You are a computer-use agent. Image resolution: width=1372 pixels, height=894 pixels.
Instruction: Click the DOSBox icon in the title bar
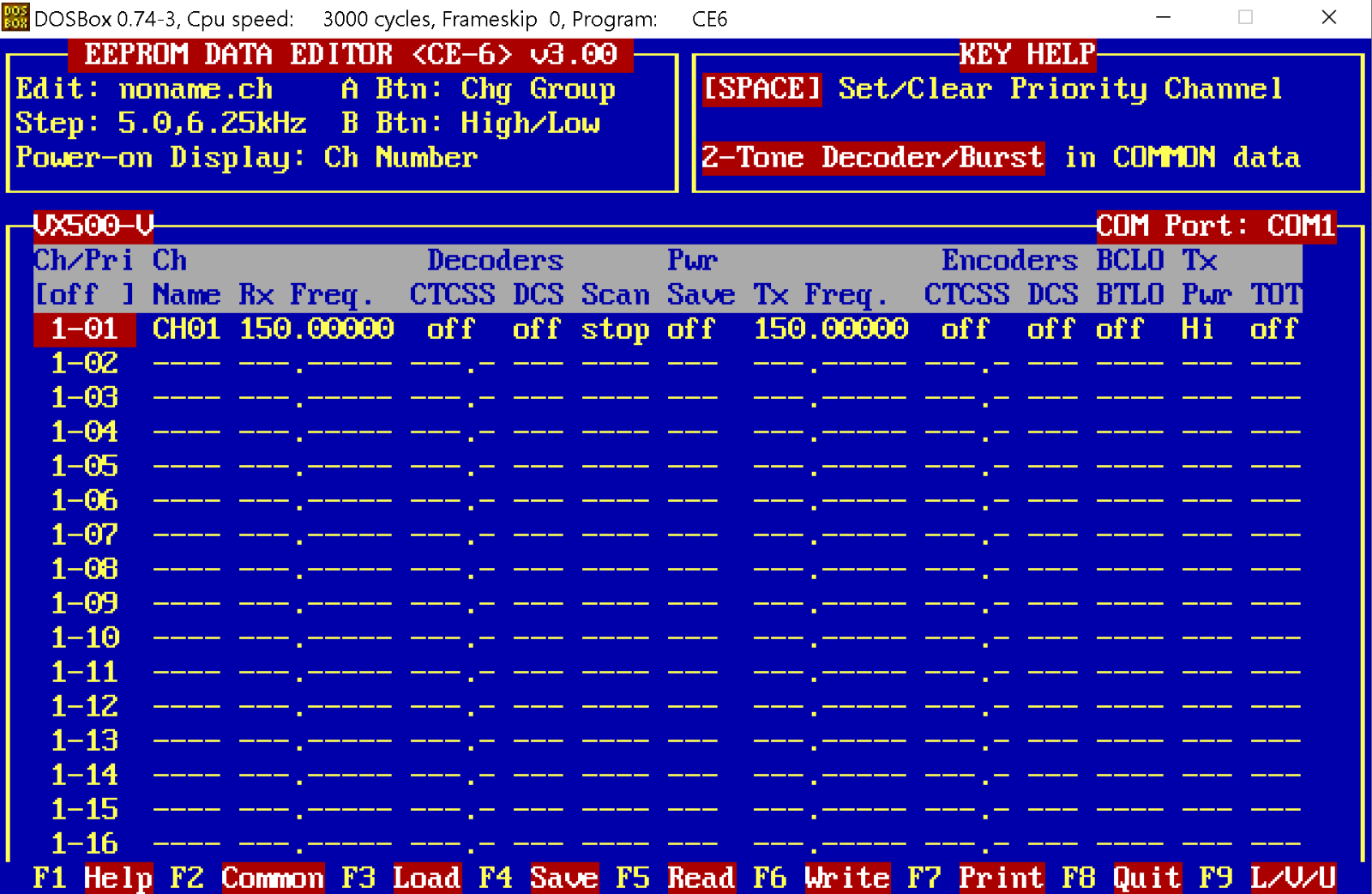(15, 16)
